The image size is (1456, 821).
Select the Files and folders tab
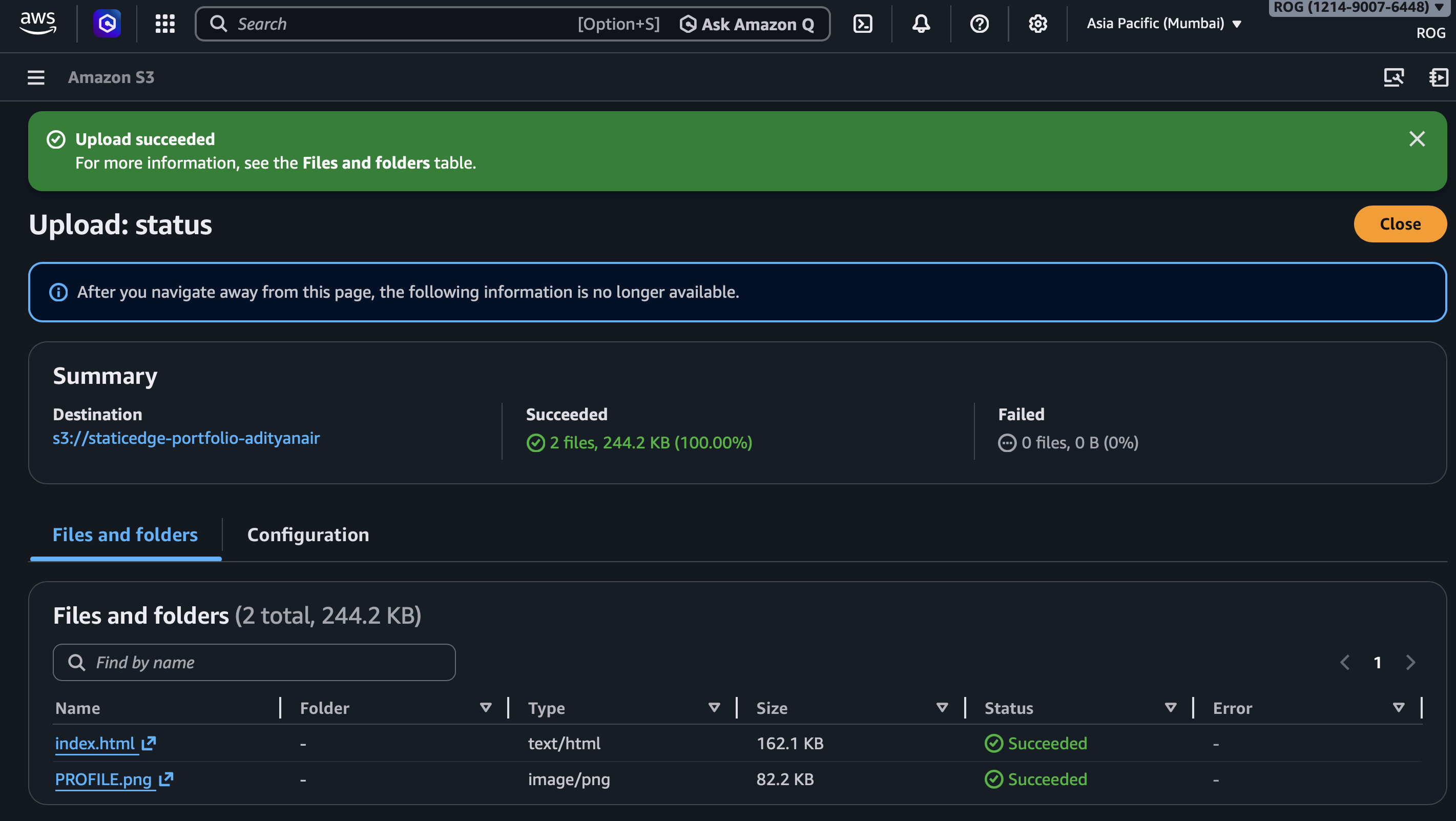(125, 535)
